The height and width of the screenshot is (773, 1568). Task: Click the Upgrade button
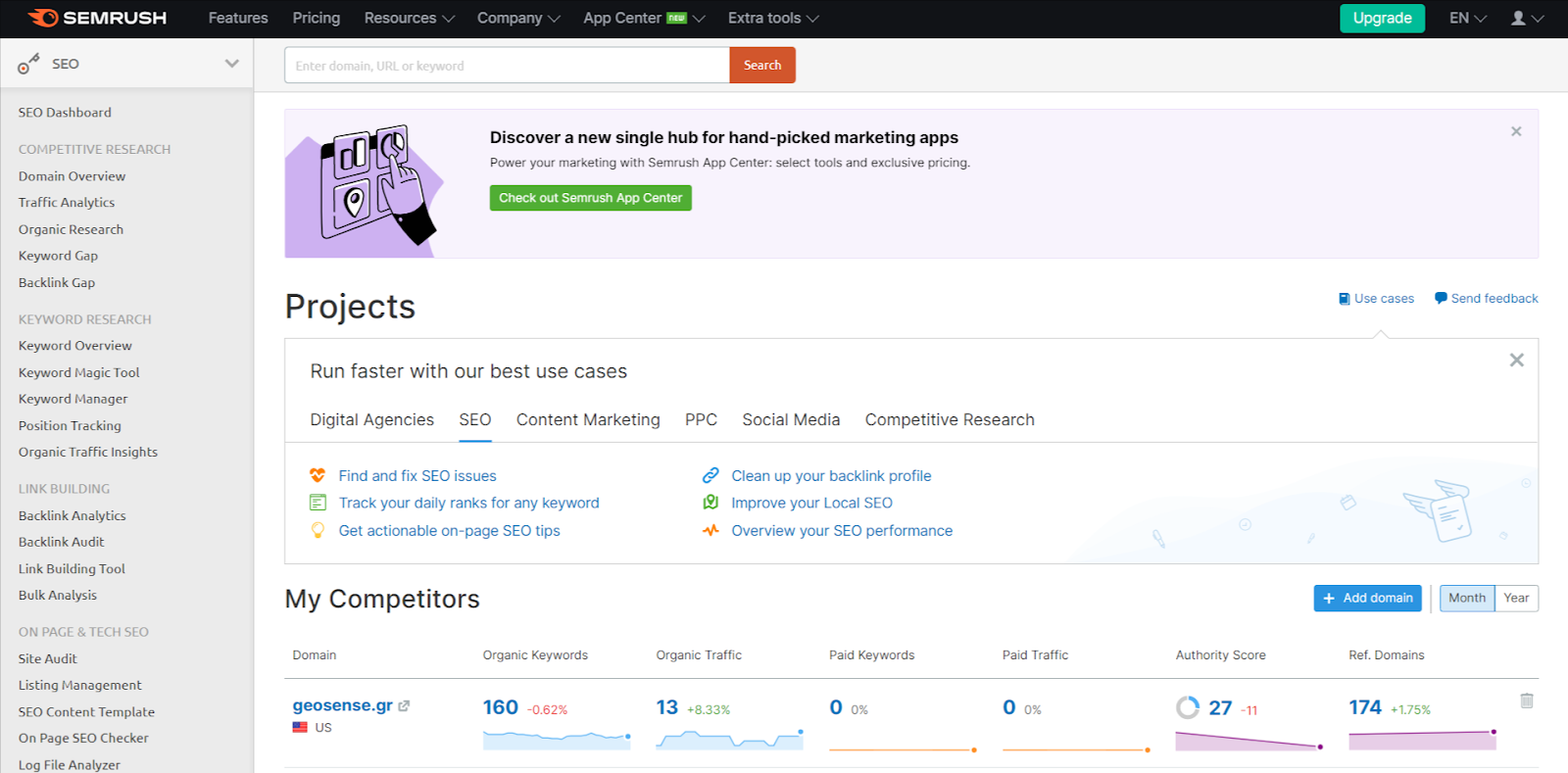[1382, 18]
